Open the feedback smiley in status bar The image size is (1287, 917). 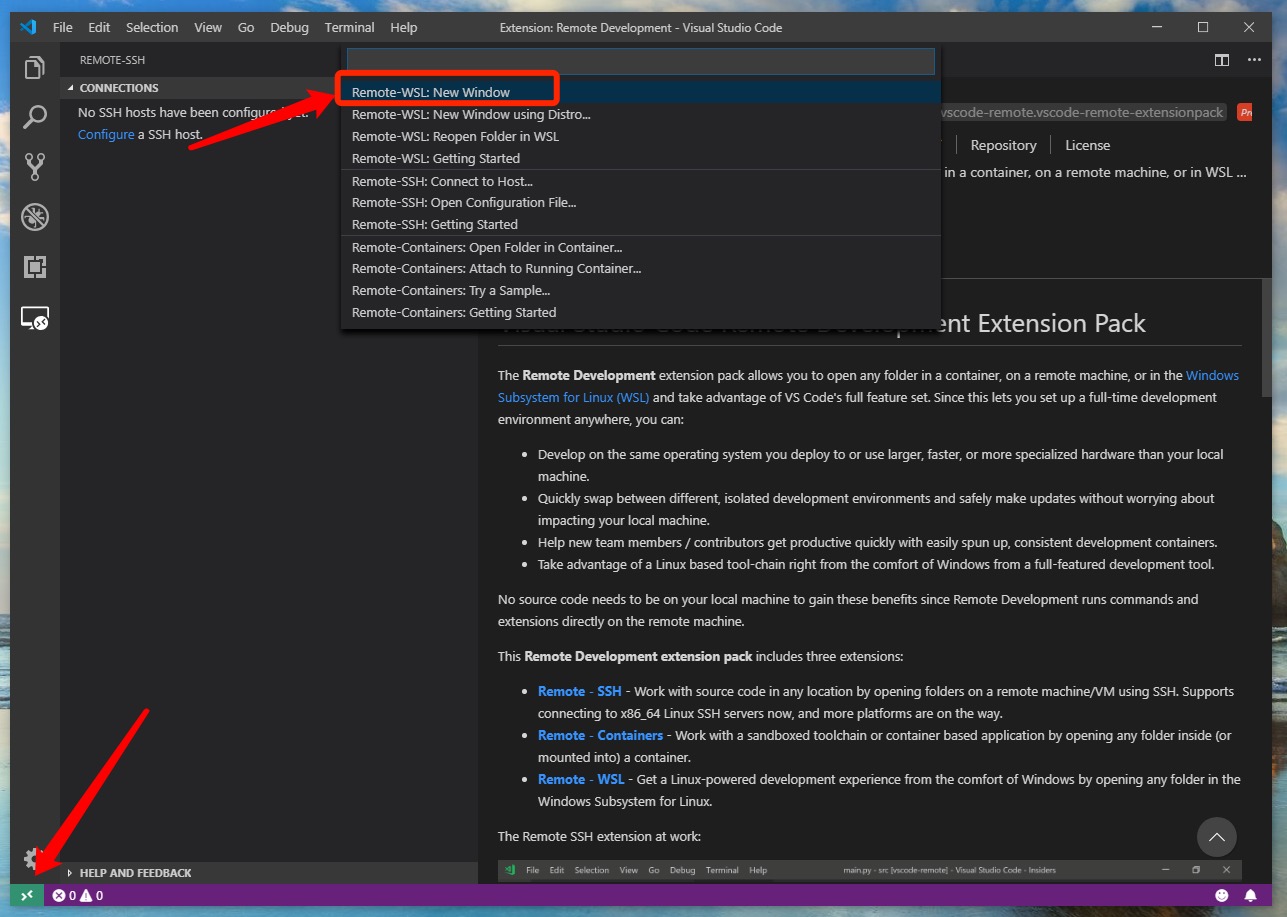tap(1221, 895)
